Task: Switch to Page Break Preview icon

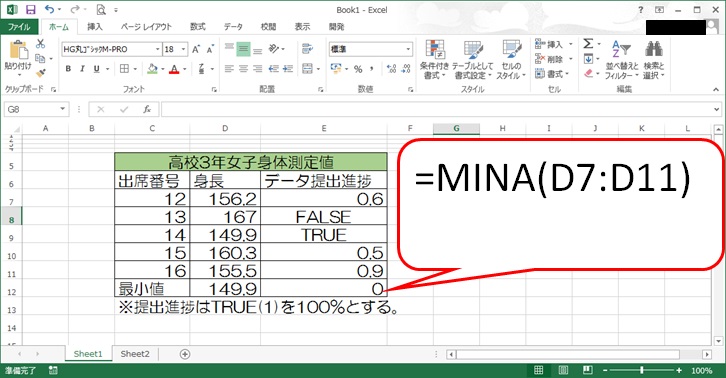Action: tap(588, 370)
